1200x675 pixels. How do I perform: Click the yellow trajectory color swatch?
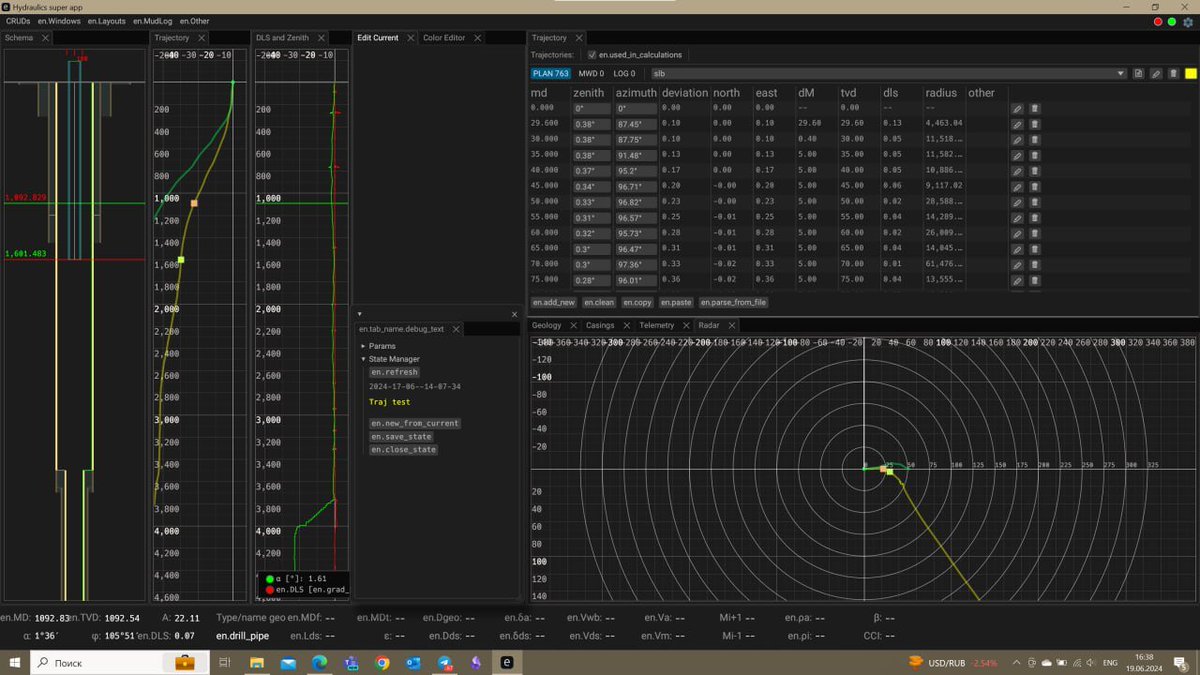(1190, 73)
